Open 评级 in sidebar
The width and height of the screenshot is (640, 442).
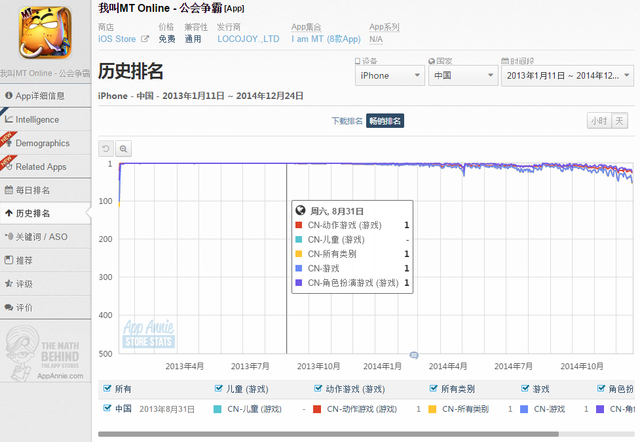[x=45, y=284]
